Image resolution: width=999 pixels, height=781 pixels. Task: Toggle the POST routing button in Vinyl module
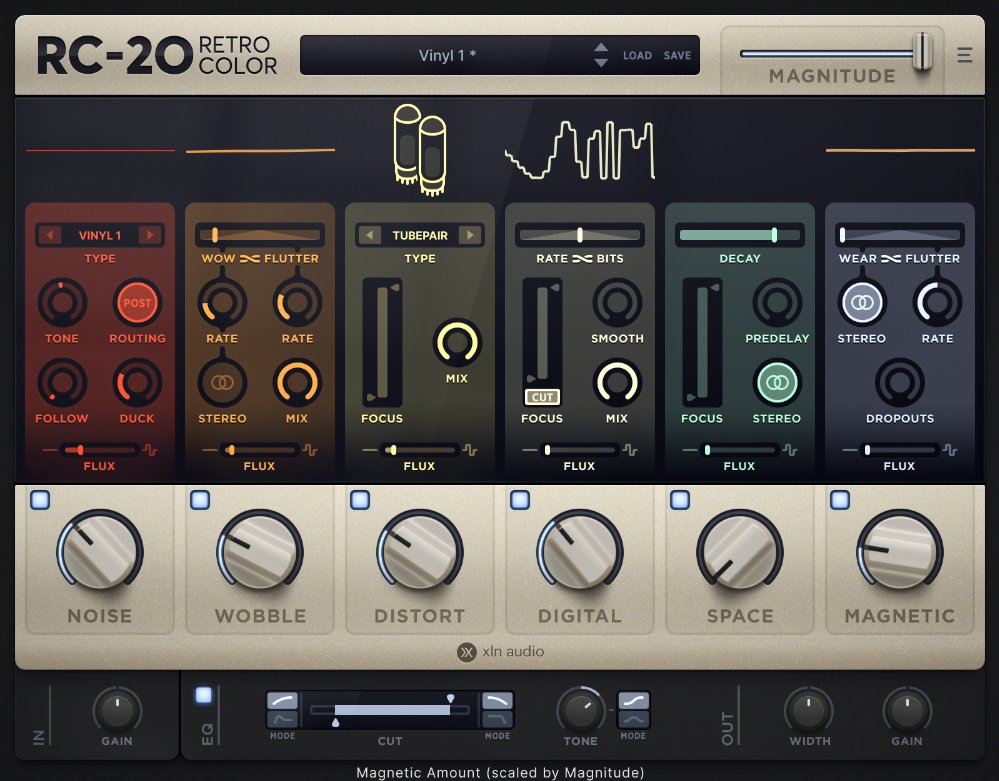pyautogui.click(x=137, y=303)
